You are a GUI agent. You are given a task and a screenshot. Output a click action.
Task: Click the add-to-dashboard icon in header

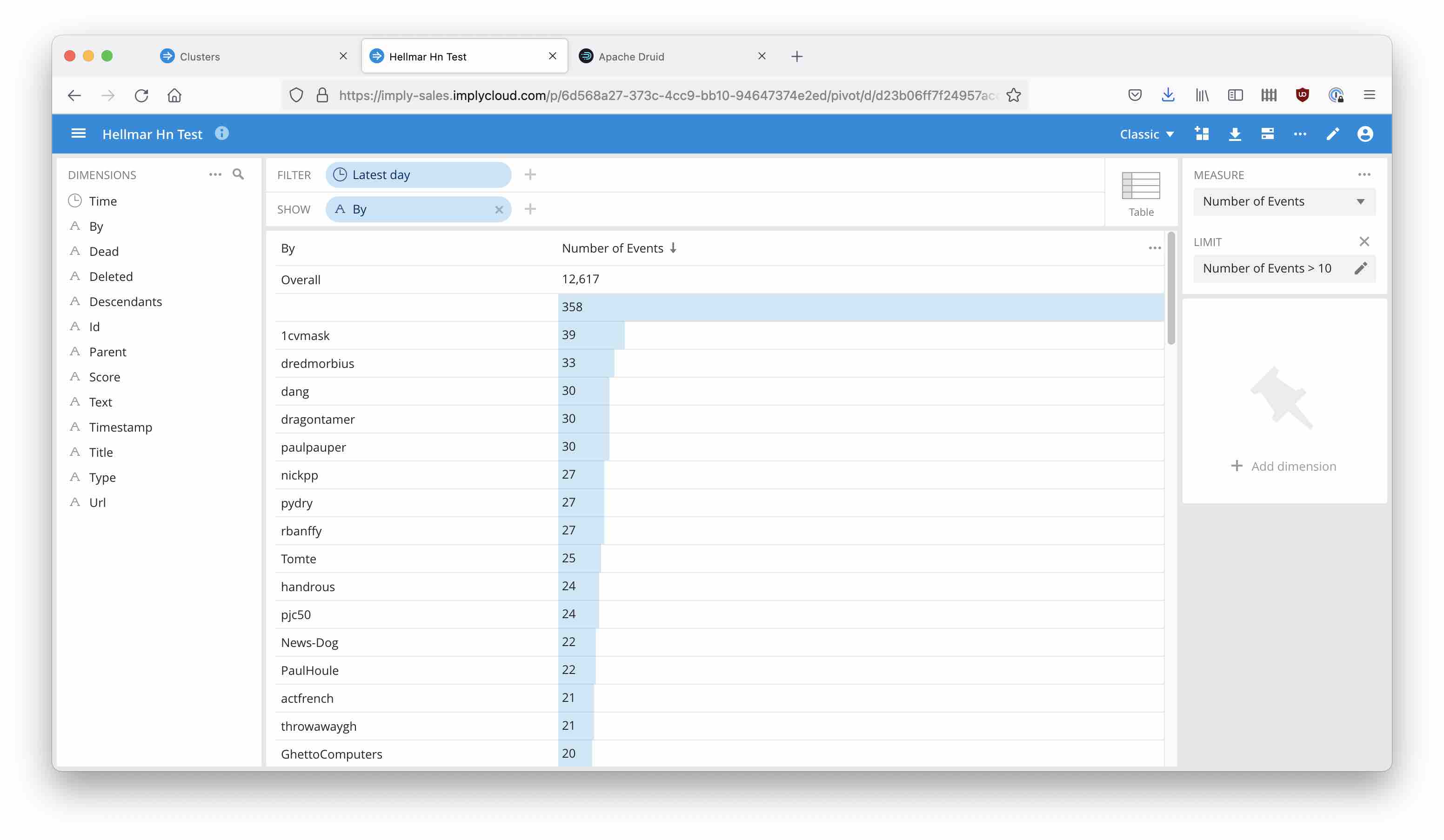click(x=1202, y=133)
